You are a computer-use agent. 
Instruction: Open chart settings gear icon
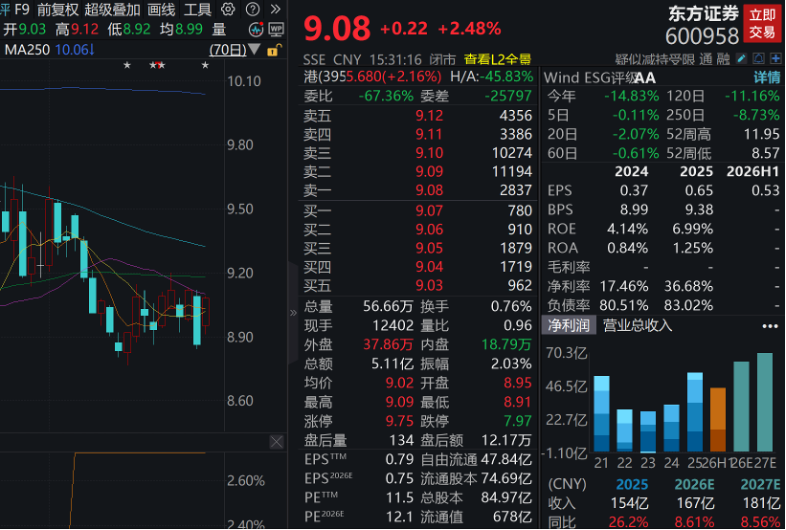coord(228,9)
